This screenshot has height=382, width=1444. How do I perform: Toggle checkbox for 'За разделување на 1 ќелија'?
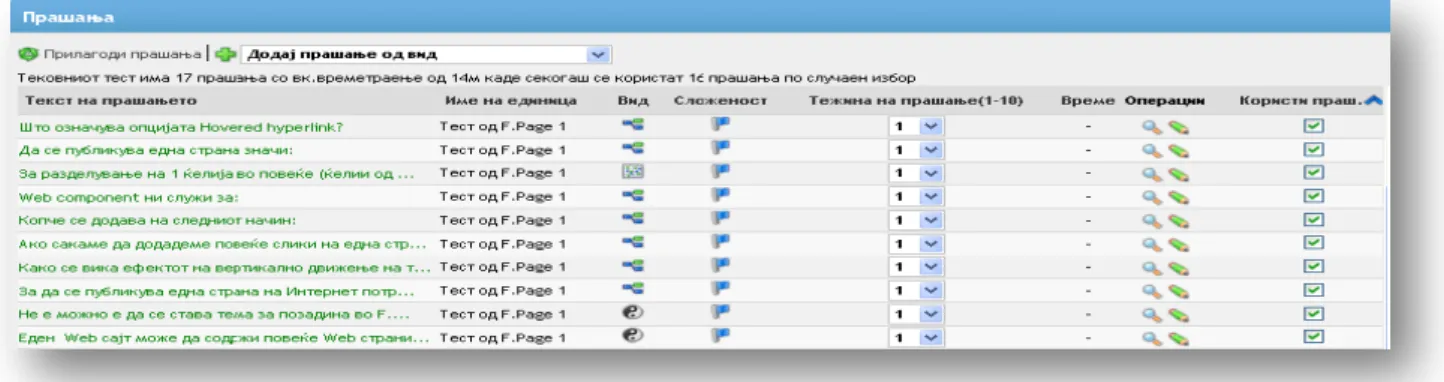[x=1313, y=173]
